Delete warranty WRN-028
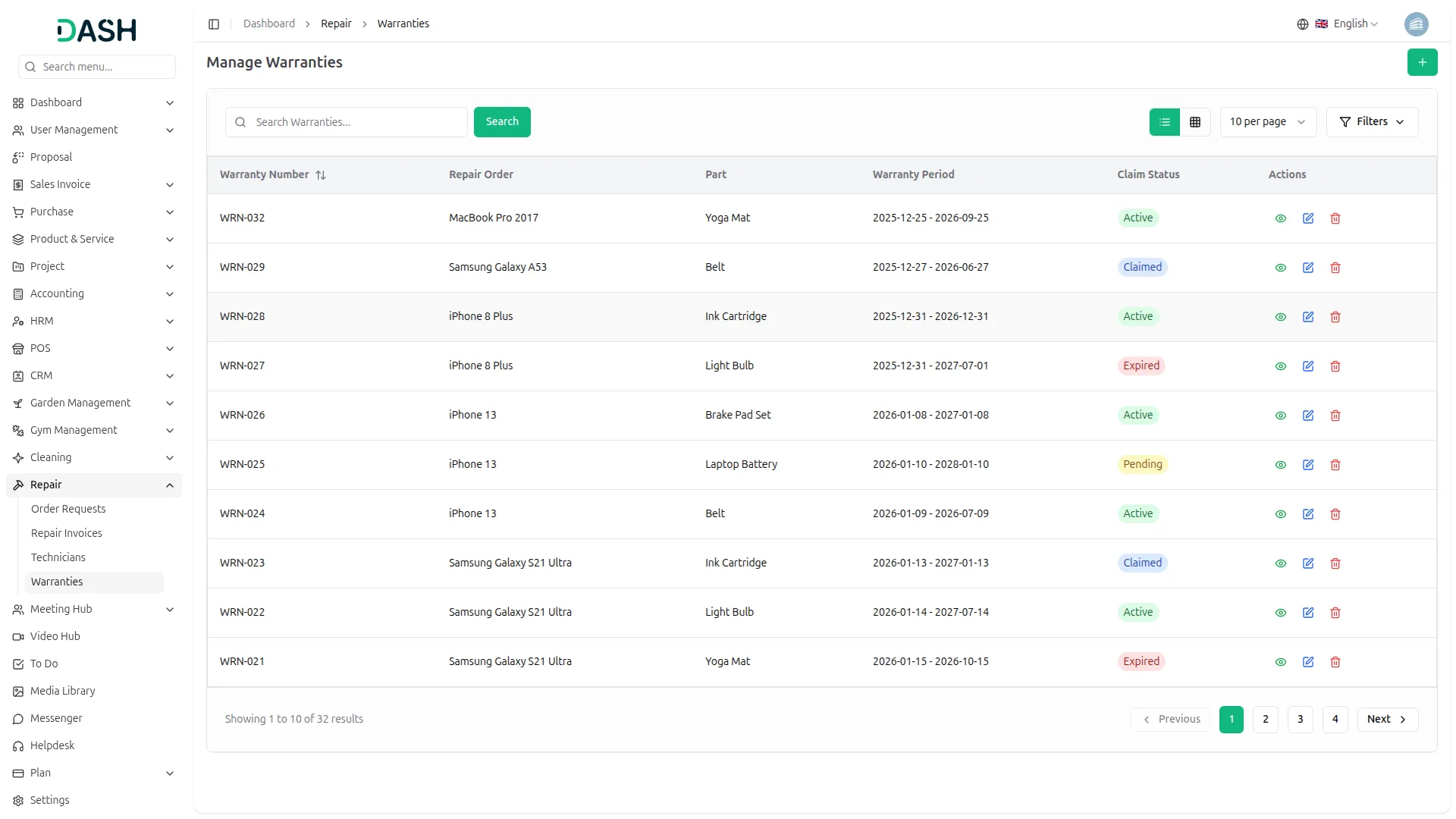This screenshot has height=819, width=1456. tap(1335, 317)
